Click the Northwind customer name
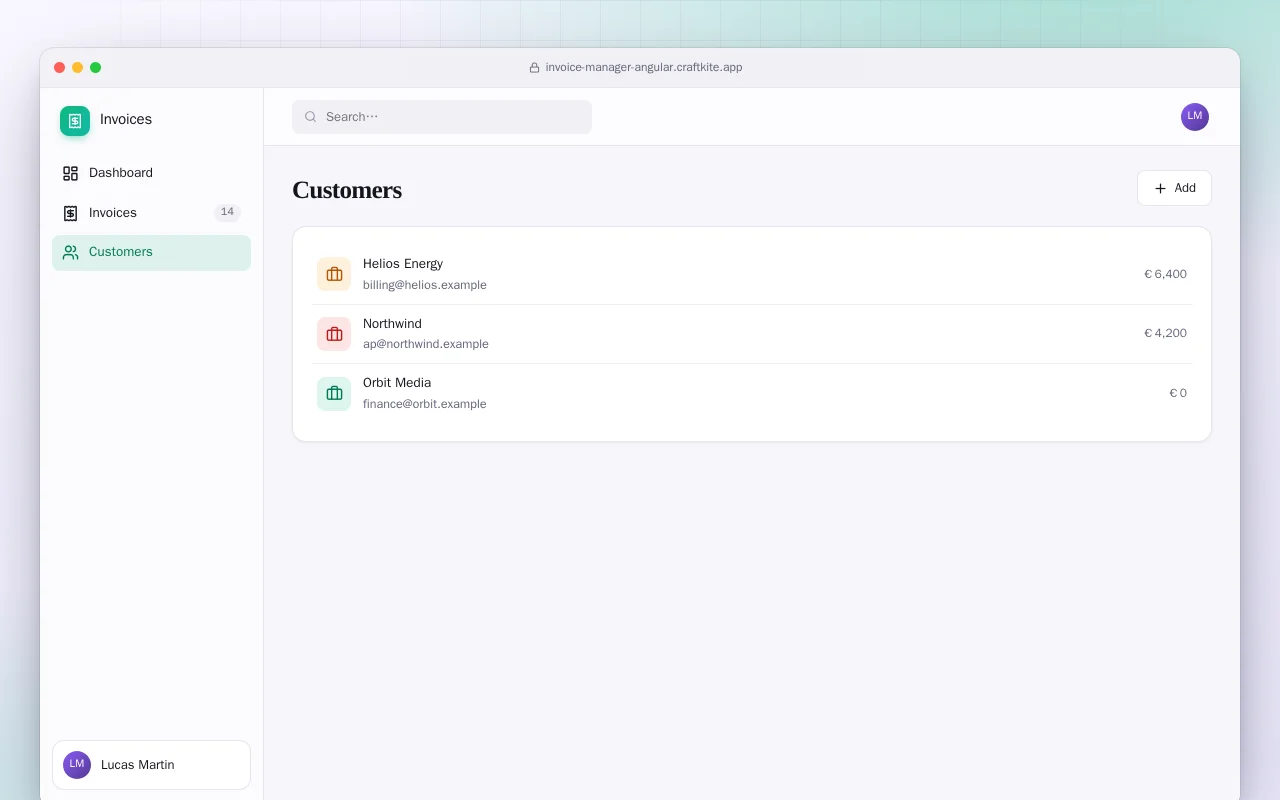This screenshot has height=800, width=1280. pyautogui.click(x=392, y=324)
